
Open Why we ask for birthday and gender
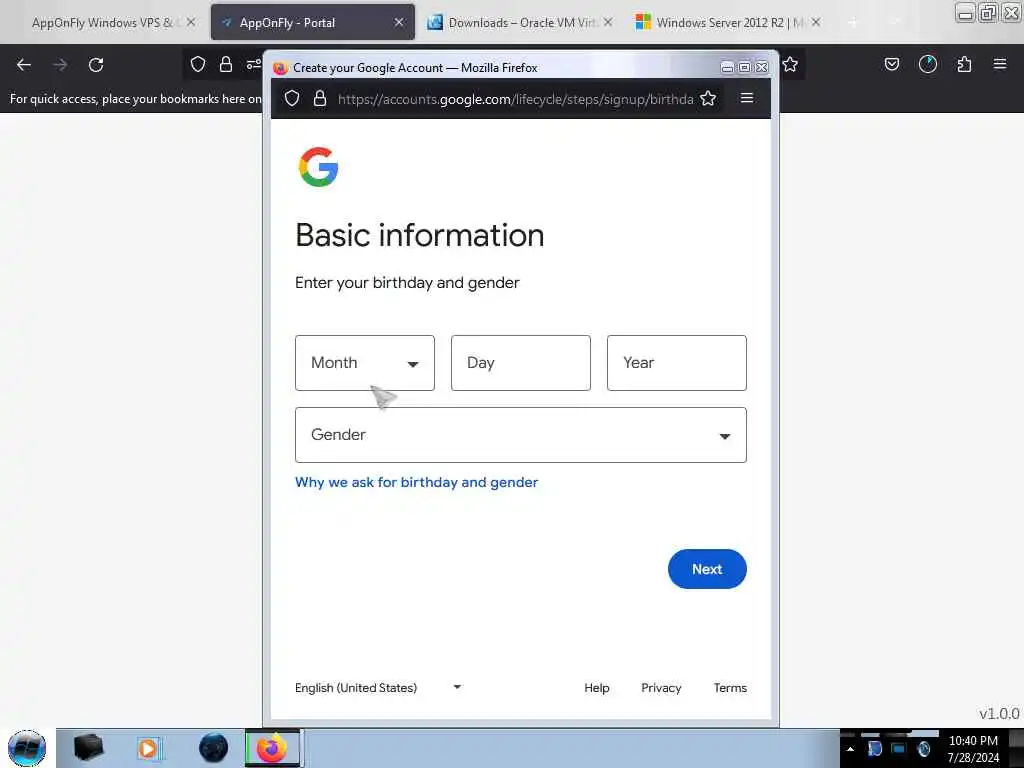coord(417,482)
